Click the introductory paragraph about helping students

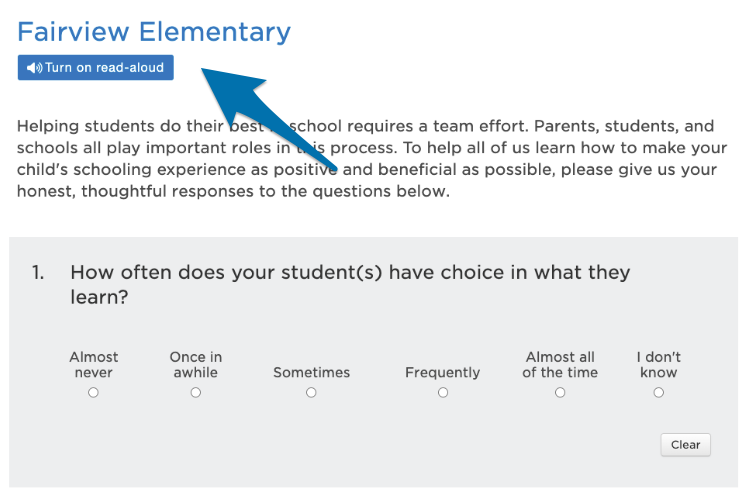[372, 159]
